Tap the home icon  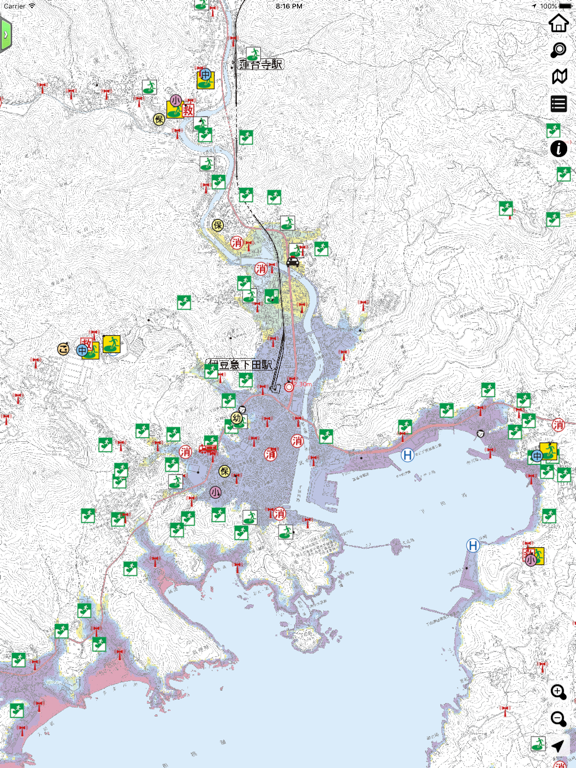click(x=558, y=23)
